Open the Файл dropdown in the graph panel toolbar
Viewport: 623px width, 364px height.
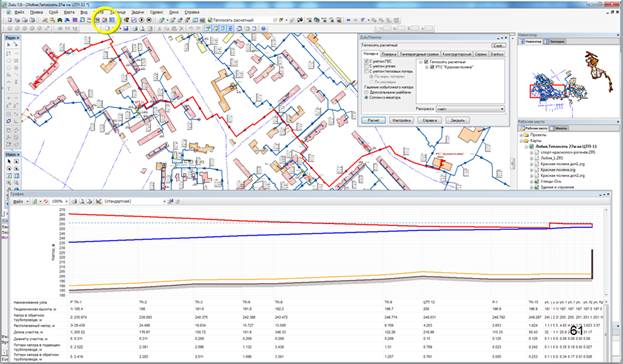point(21,201)
